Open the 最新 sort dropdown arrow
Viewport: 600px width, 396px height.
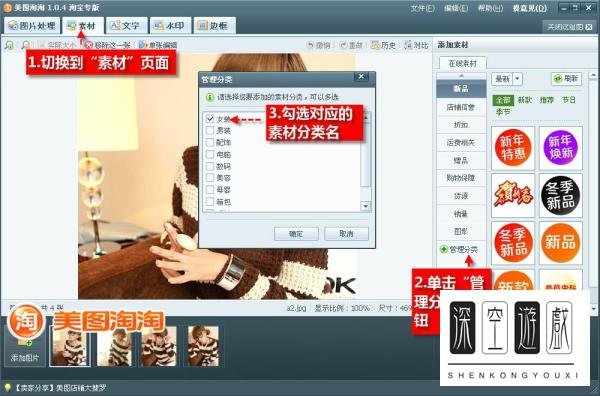click(517, 79)
